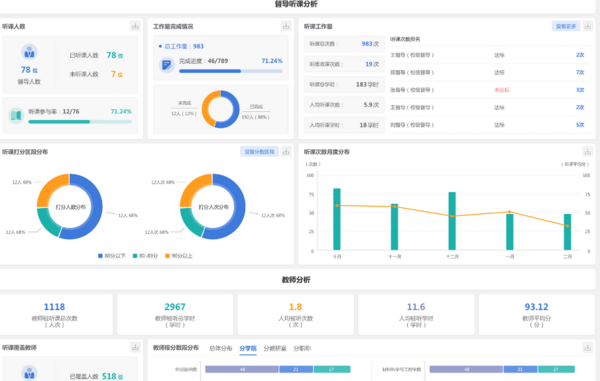Click the 18 学时 average value
600x381 pixels.
point(369,125)
